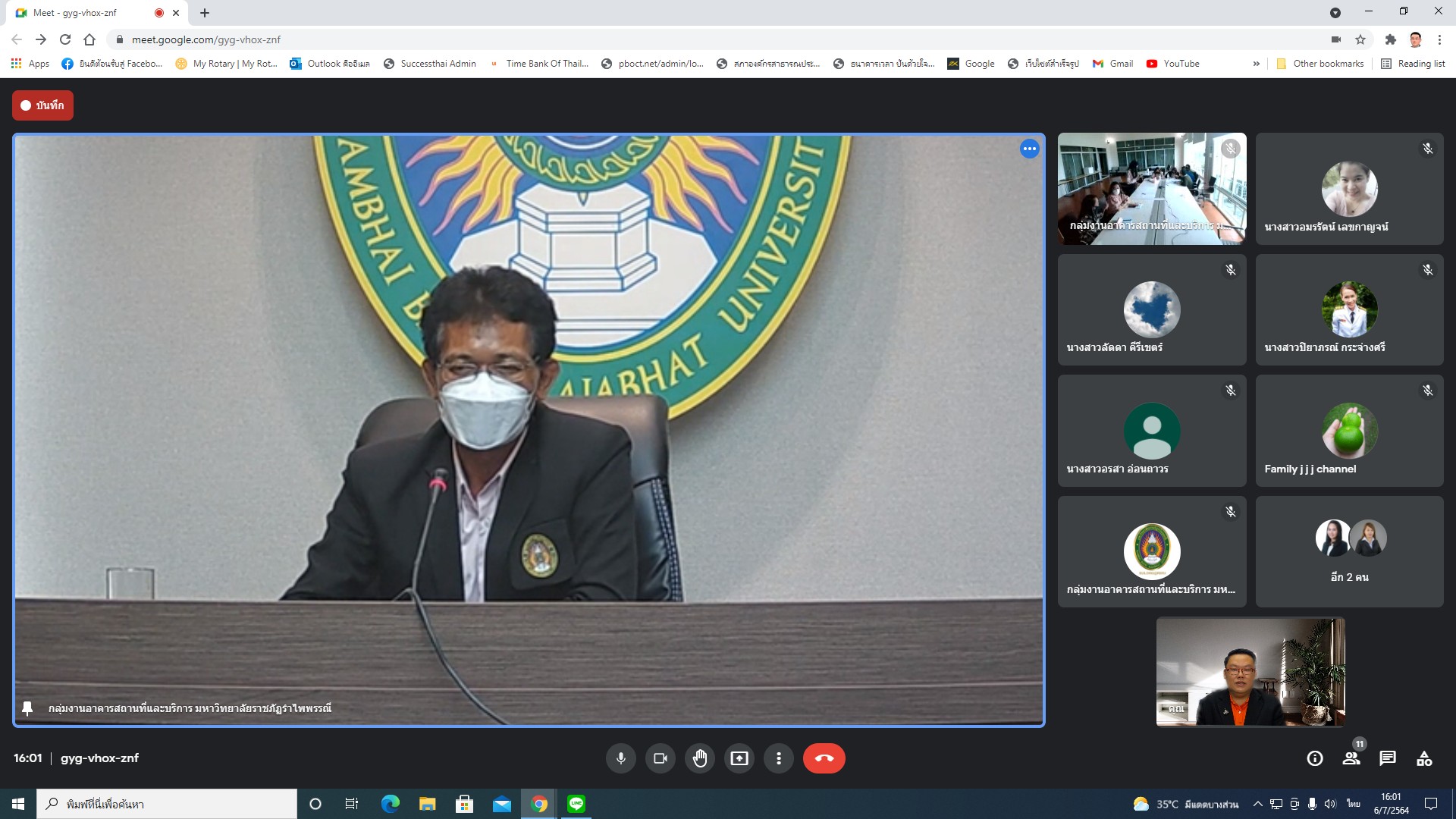Open Outlook bookmark
This screenshot has height=819, width=1456.
[330, 64]
